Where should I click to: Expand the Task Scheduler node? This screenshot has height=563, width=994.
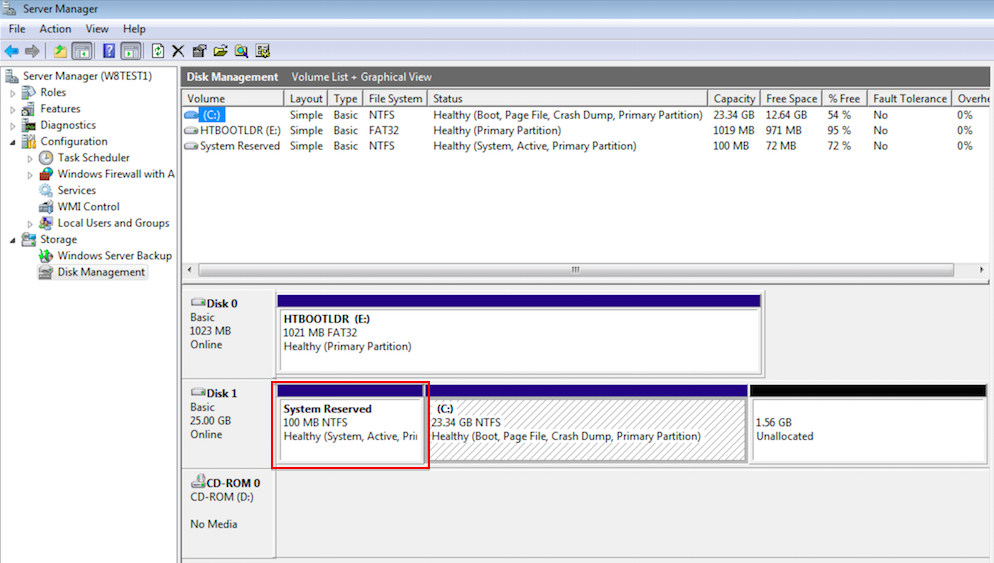[30, 159]
